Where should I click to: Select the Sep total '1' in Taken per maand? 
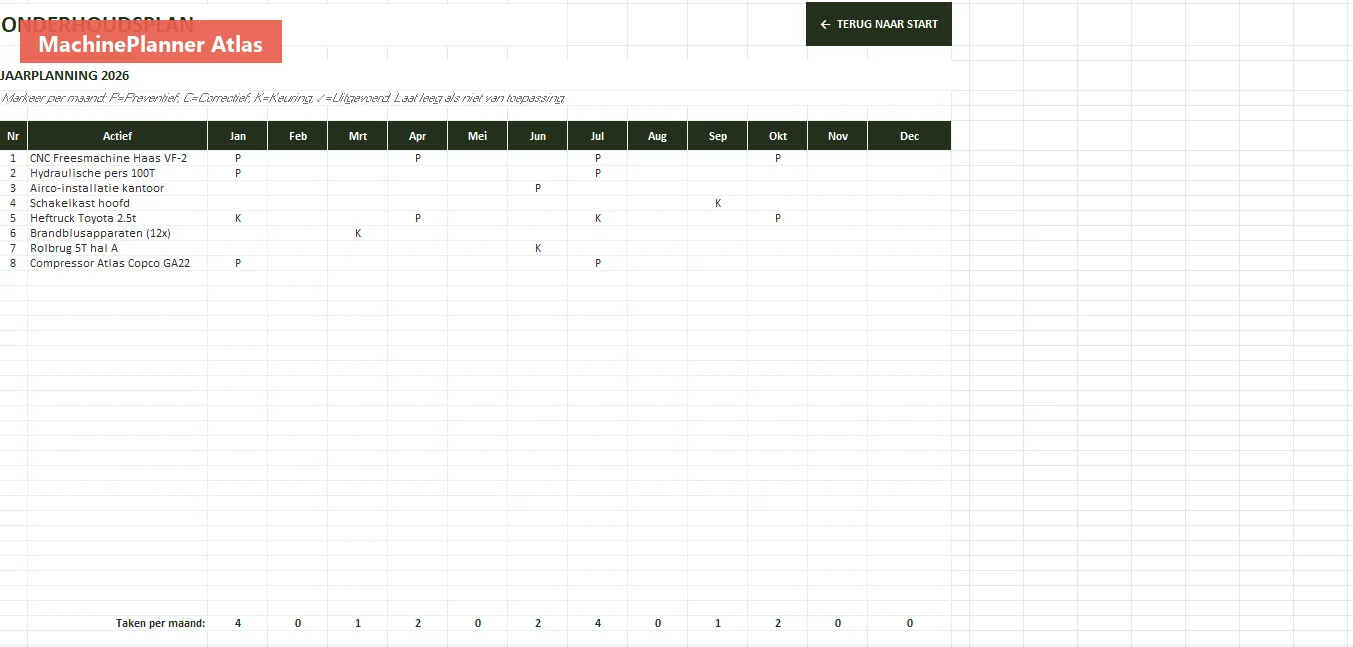pyautogui.click(x=717, y=623)
